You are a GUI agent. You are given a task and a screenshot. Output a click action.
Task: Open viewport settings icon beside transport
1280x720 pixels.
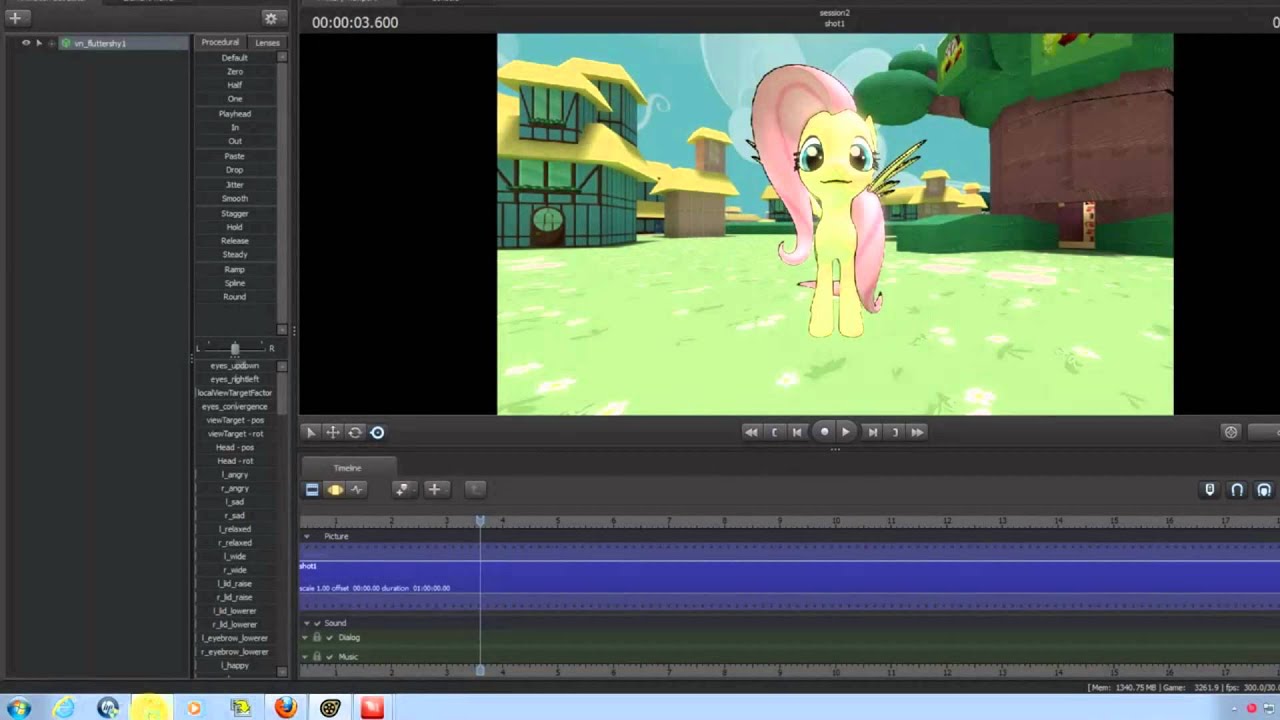pyautogui.click(x=1231, y=432)
